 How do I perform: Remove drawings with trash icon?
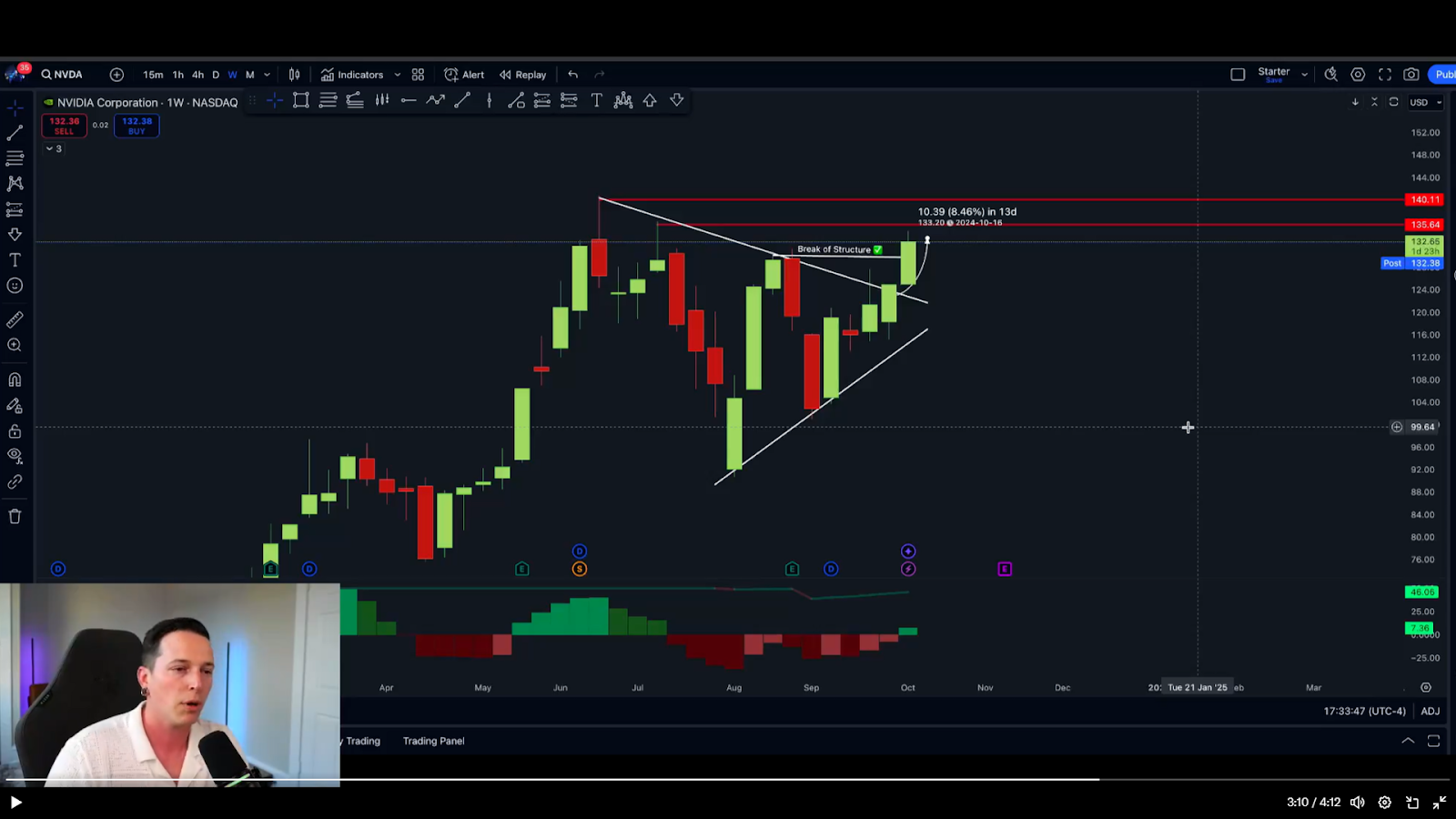pyautogui.click(x=15, y=517)
